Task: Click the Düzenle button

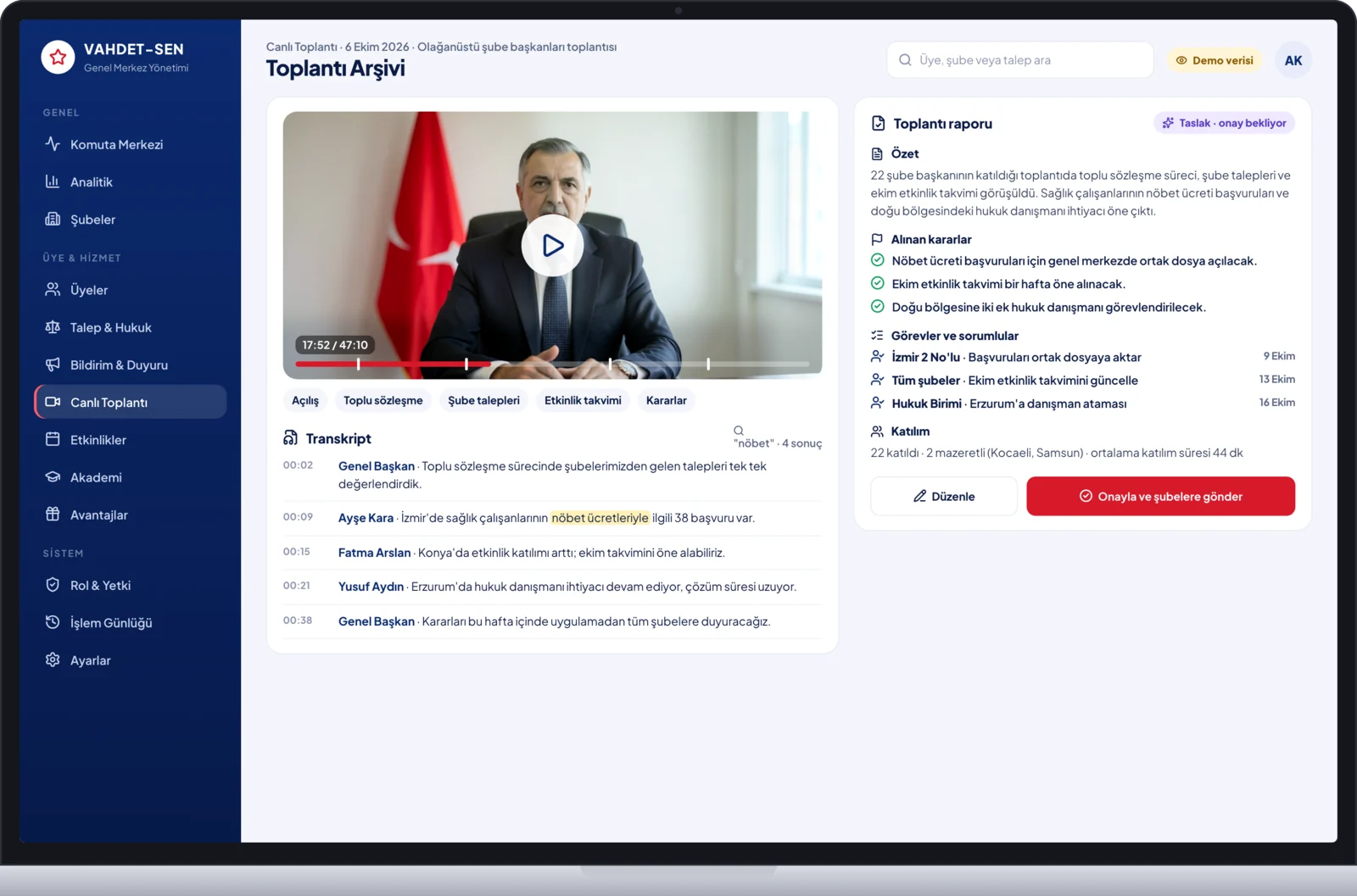Action: pos(944,496)
